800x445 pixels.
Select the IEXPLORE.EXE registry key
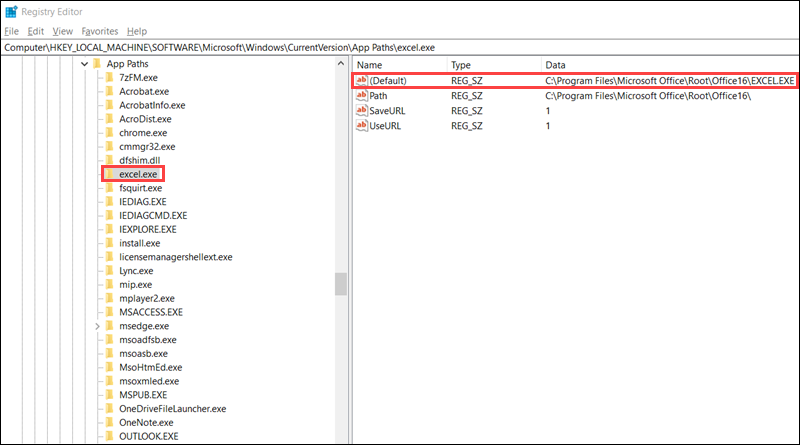147,229
